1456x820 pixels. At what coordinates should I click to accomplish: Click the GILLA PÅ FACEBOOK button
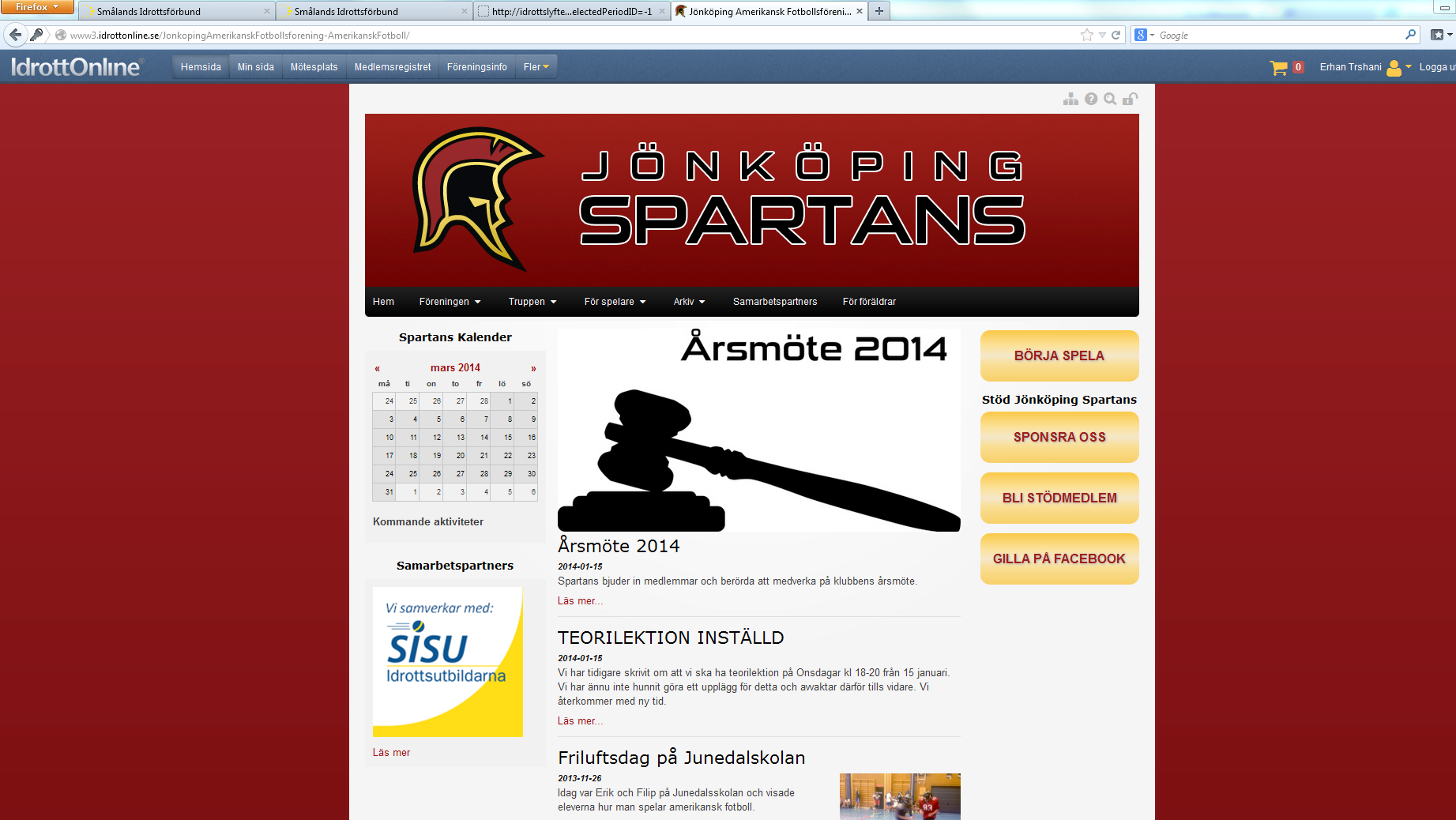coord(1059,559)
